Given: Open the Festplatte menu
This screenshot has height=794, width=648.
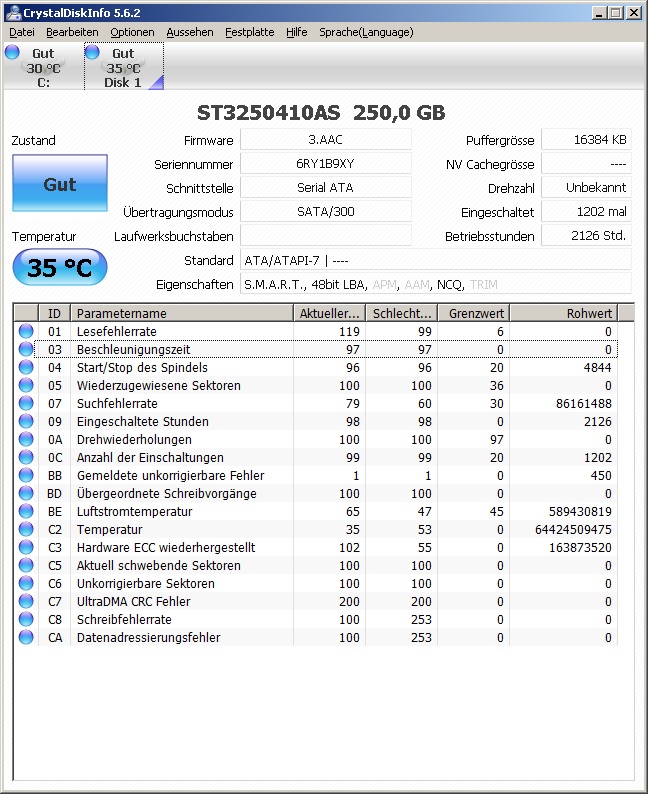Looking at the screenshot, I should coord(250,32).
